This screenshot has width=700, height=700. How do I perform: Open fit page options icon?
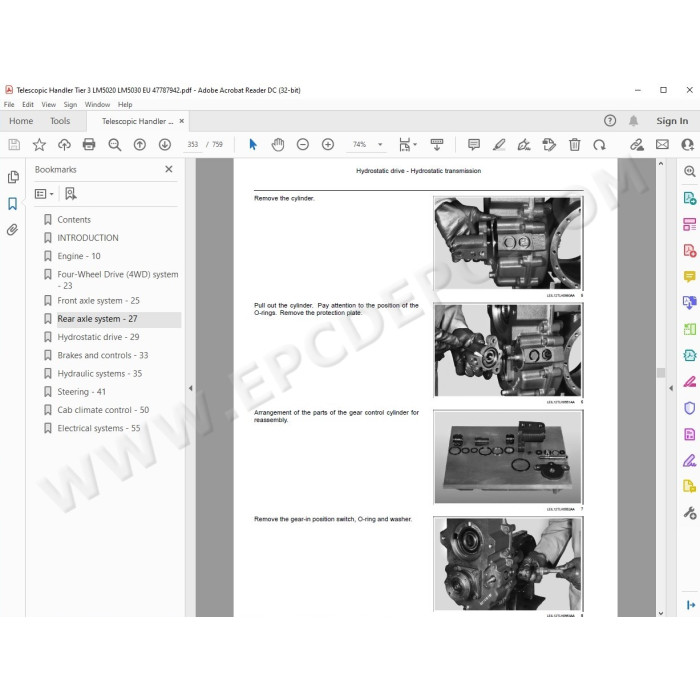[x=408, y=144]
